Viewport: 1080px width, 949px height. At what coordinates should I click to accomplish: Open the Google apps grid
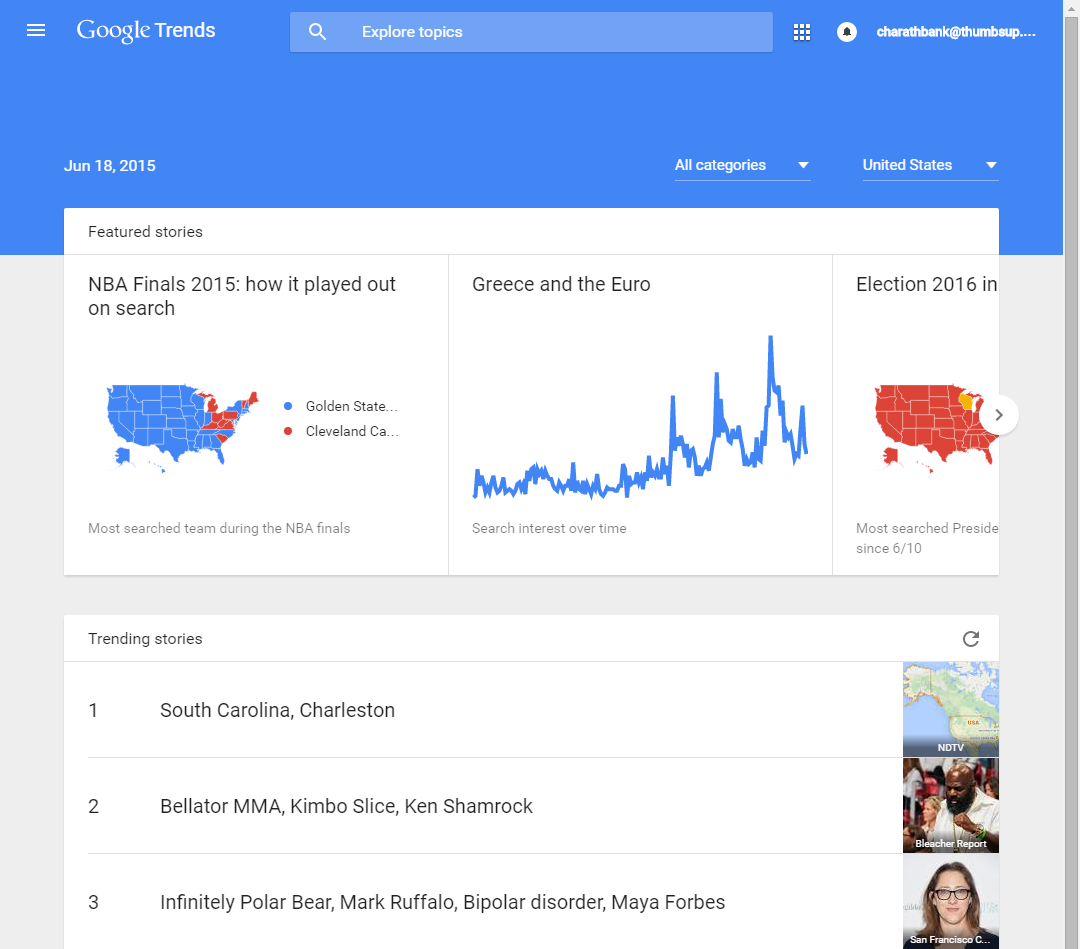pos(802,32)
